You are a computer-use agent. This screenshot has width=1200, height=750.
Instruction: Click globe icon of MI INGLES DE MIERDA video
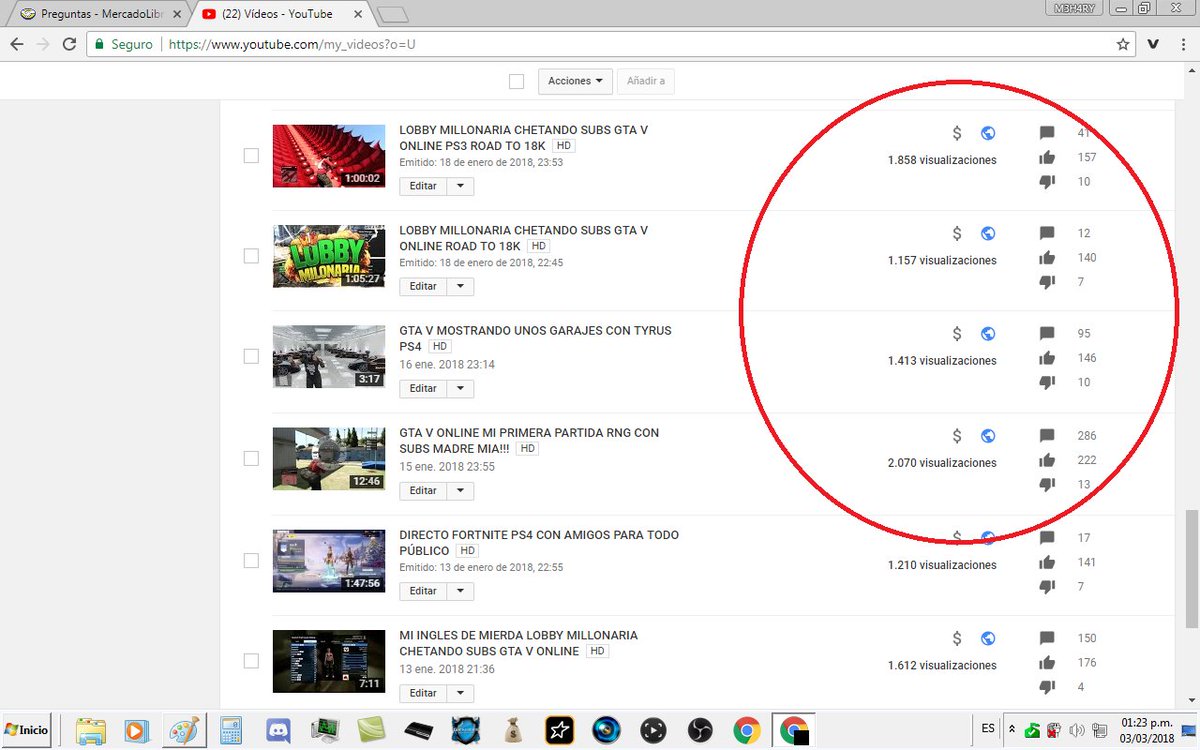988,638
